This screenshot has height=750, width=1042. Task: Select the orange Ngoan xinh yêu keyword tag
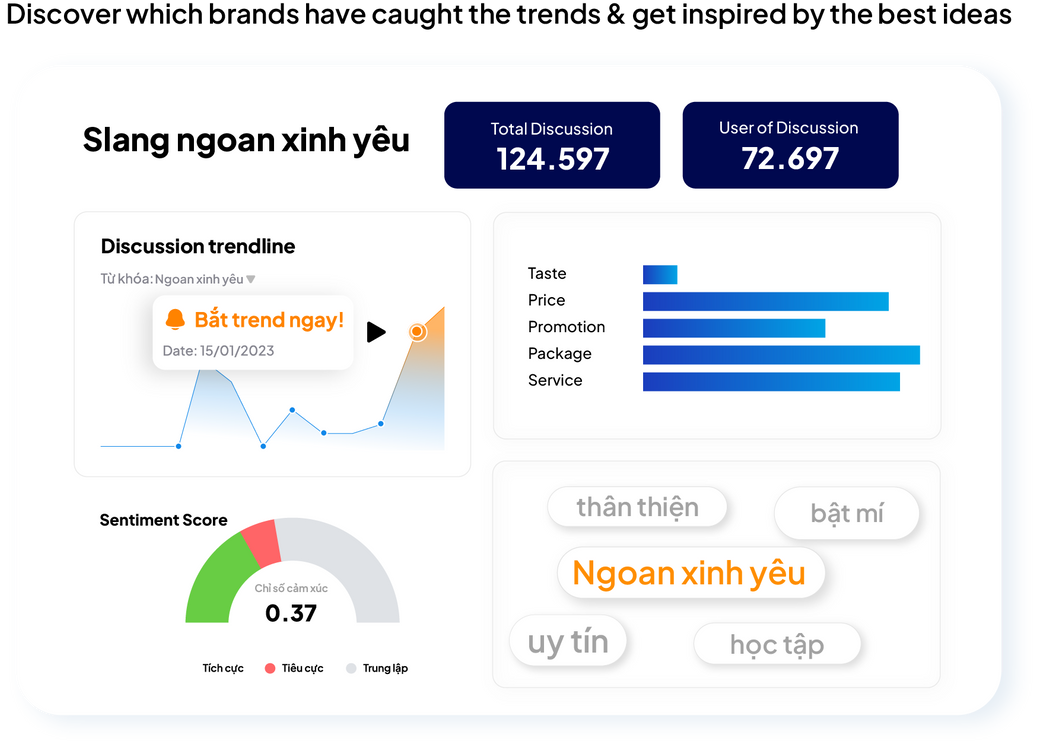click(x=691, y=573)
